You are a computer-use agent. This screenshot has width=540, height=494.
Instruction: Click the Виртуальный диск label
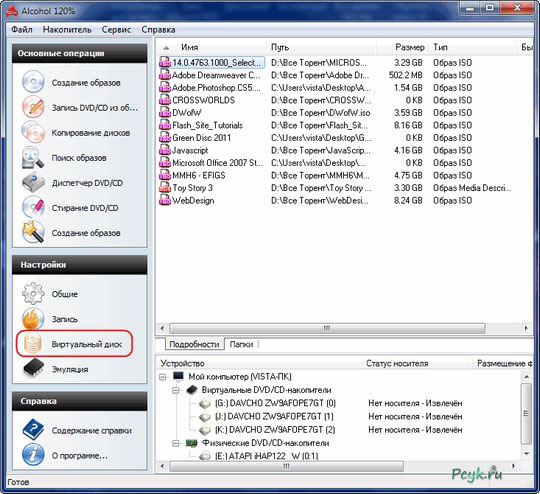[x=87, y=344]
